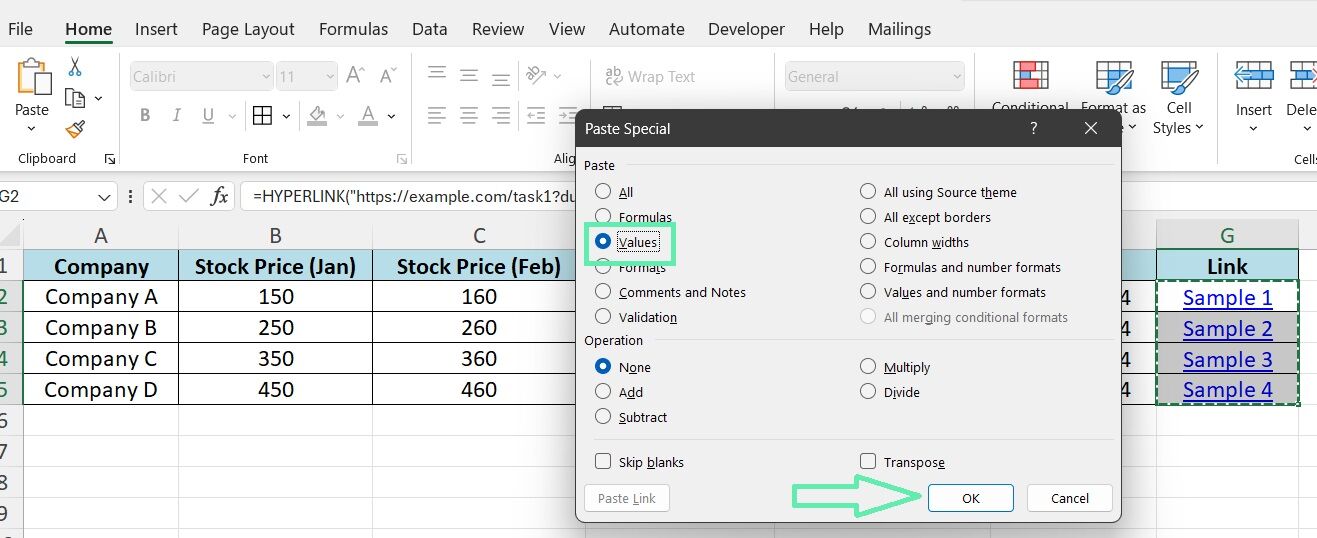Click the Fill Color bucket icon
The image size is (1317, 538).
pyautogui.click(x=317, y=116)
